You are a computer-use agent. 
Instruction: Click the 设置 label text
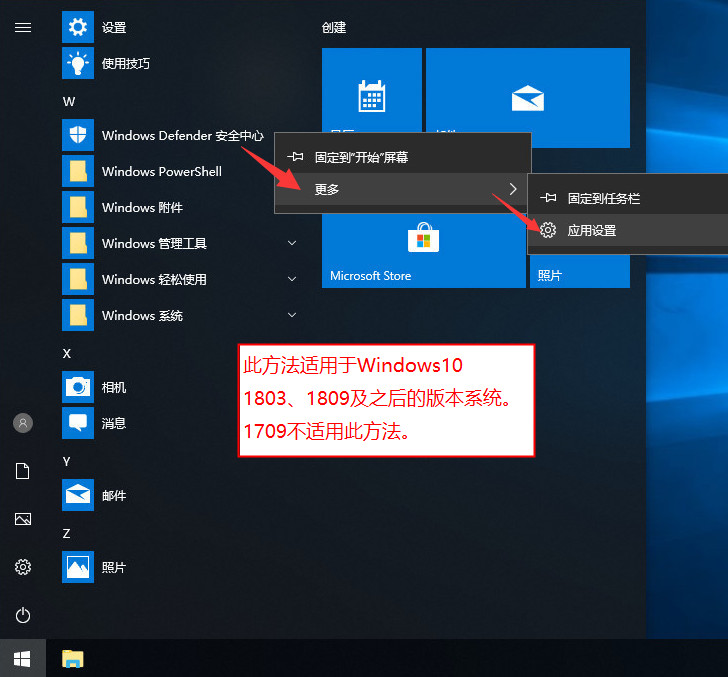(114, 27)
